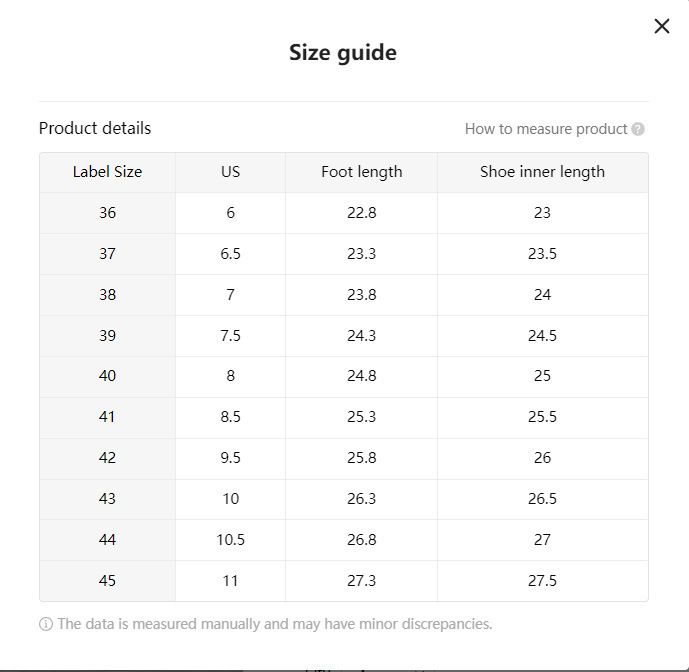Select label size 36 row cell
Viewport: 689px width, 672px height.
(108, 213)
